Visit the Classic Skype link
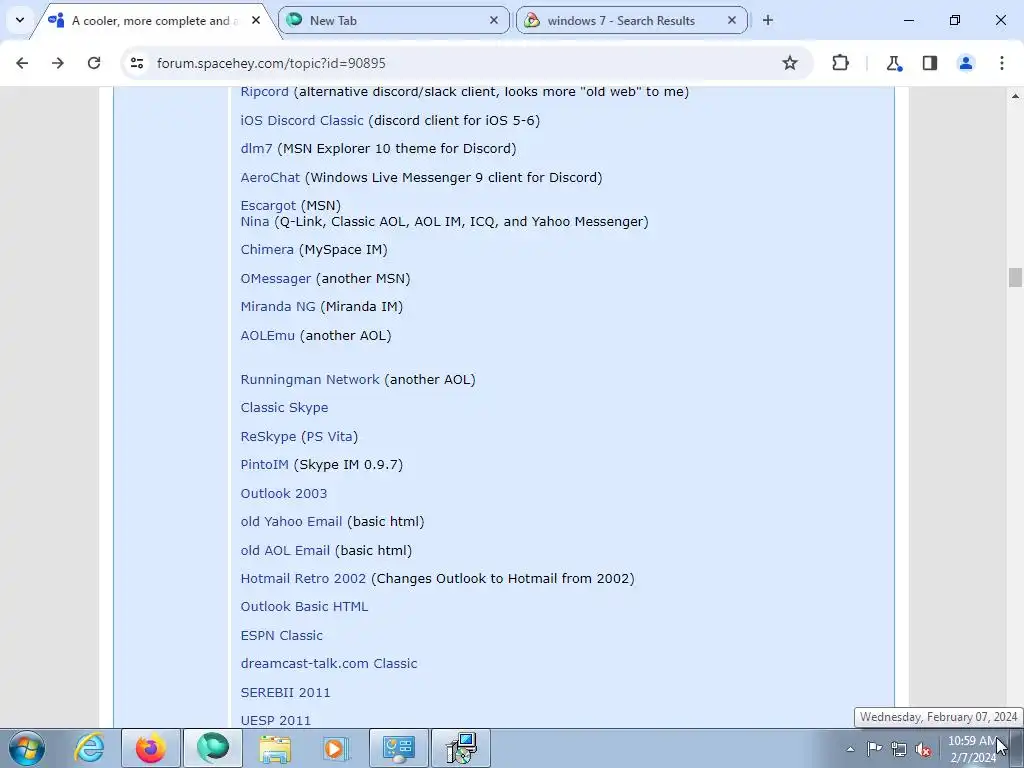Screen dimensions: 1024x768 tap(284, 408)
